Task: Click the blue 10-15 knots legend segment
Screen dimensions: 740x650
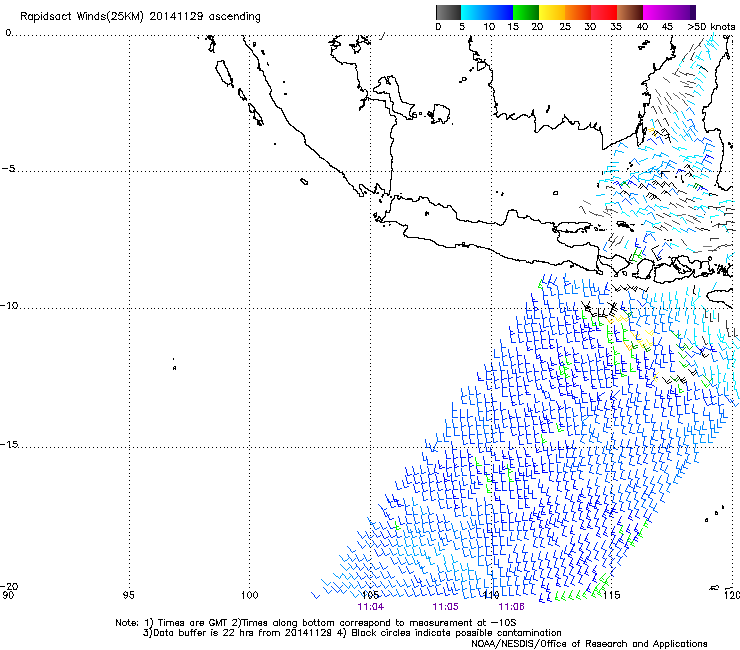Action: coord(500,12)
